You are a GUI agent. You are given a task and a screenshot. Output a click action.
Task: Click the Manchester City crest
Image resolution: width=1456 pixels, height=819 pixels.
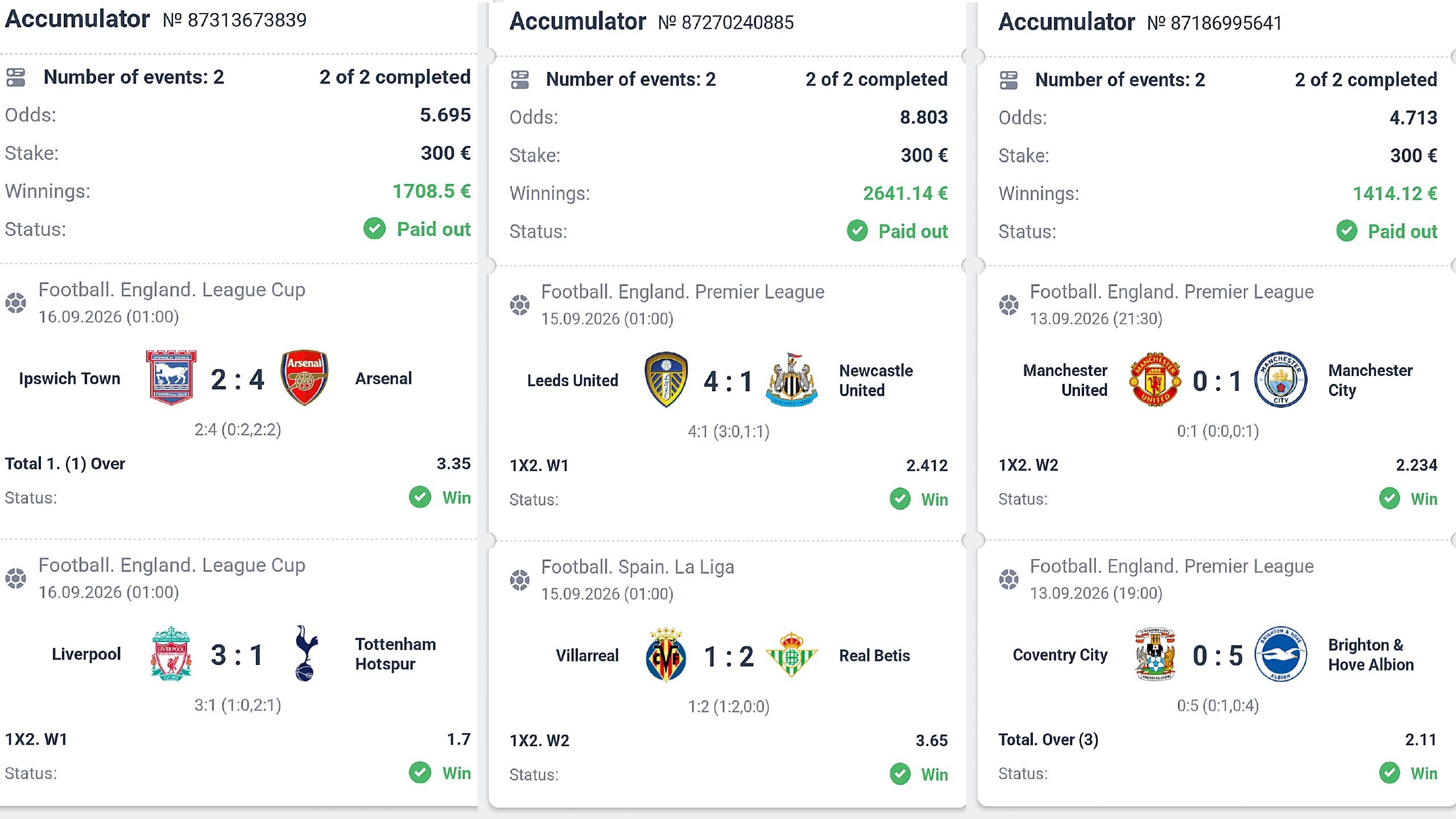tap(1280, 379)
